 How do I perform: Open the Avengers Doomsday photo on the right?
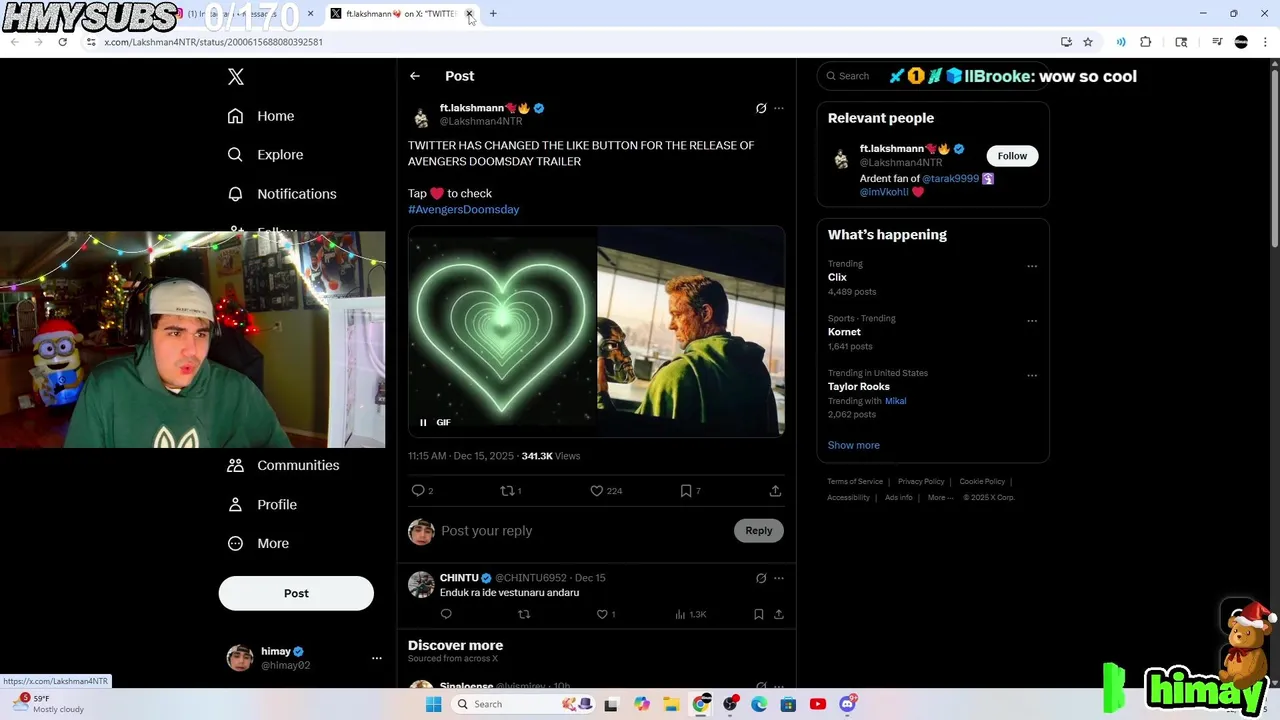[x=691, y=331]
